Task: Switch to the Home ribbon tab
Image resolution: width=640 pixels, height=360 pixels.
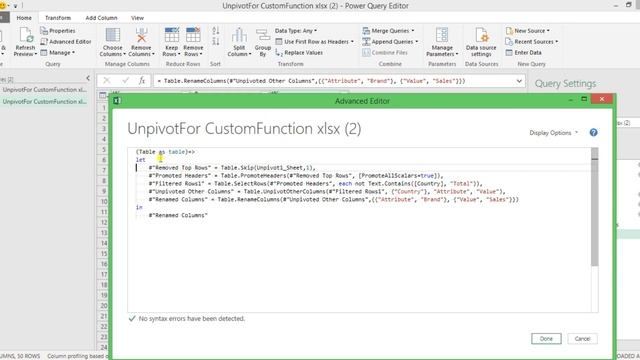Action: click(x=24, y=18)
